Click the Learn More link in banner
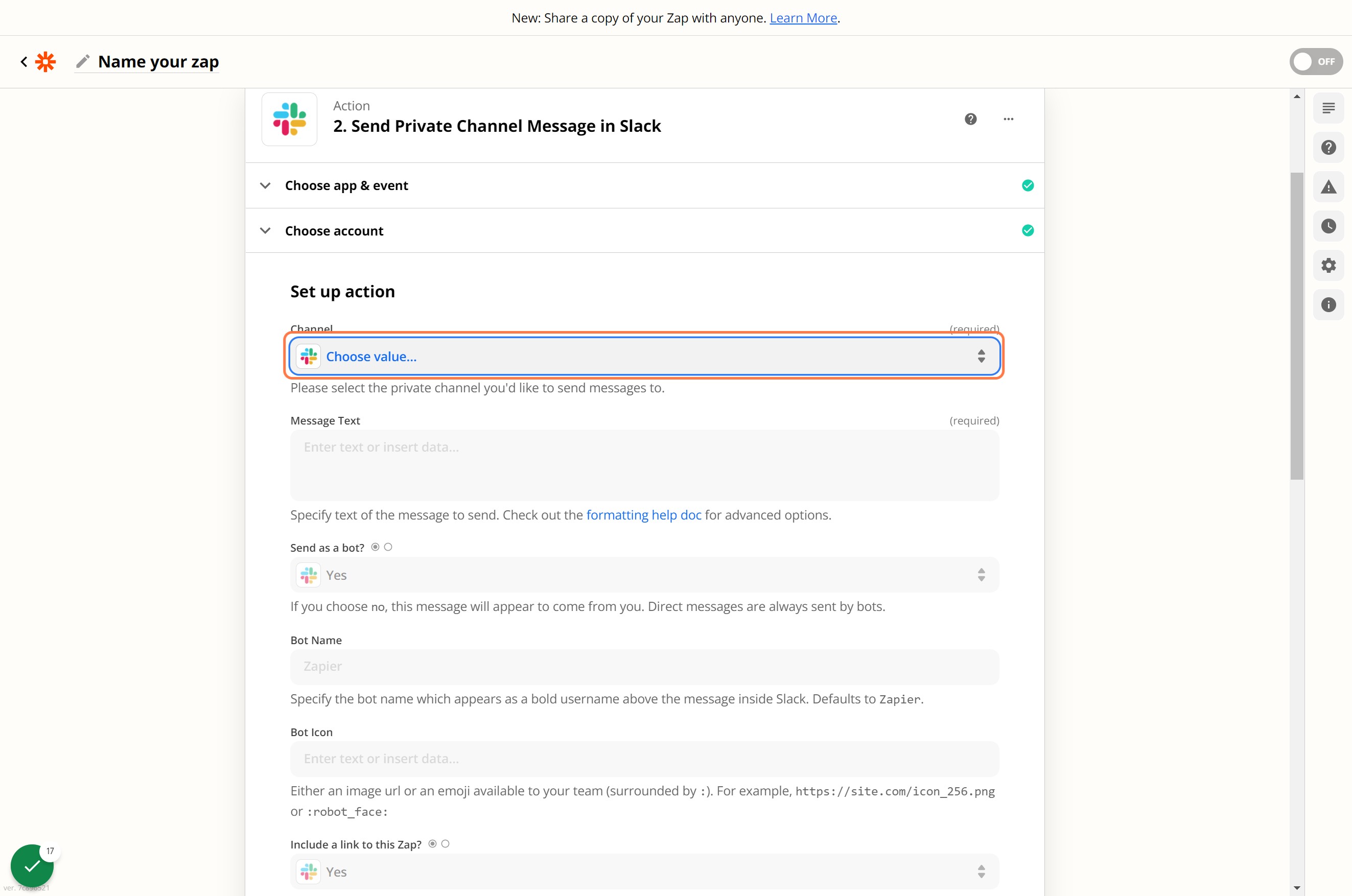The image size is (1352, 896). click(x=803, y=18)
